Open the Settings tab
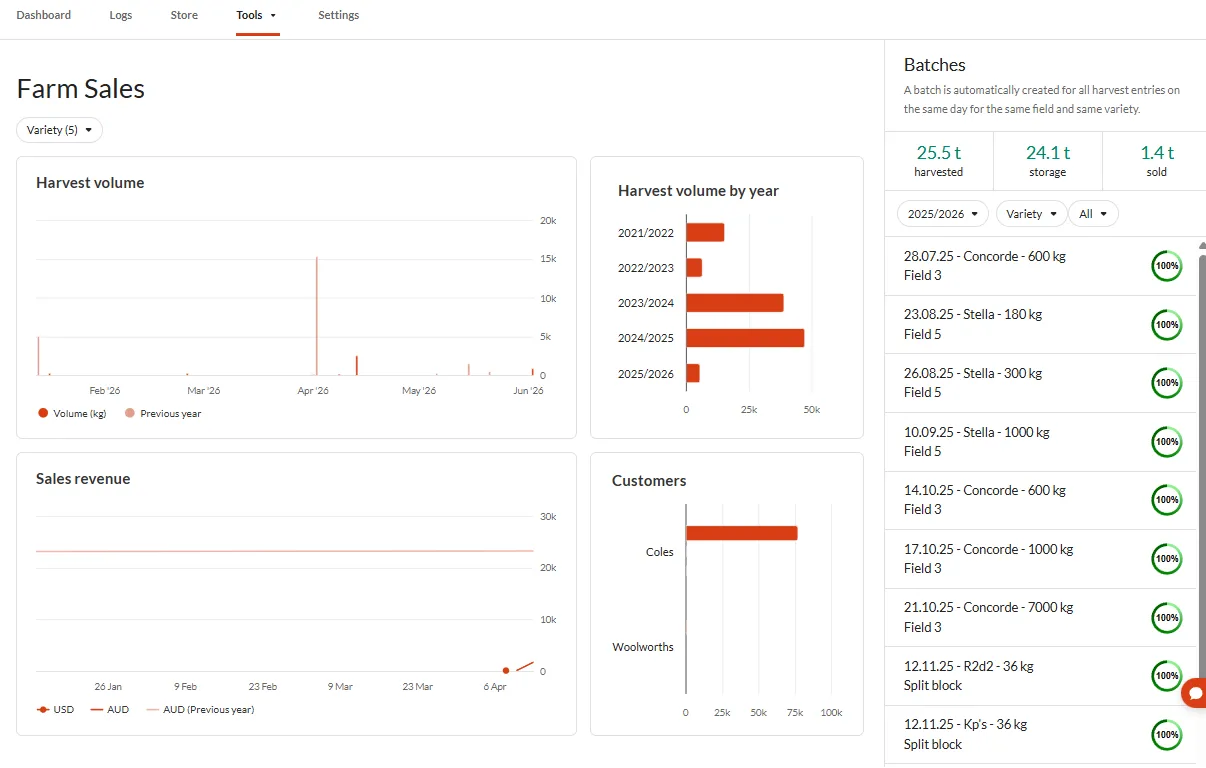The height and width of the screenshot is (768, 1206). pos(338,16)
